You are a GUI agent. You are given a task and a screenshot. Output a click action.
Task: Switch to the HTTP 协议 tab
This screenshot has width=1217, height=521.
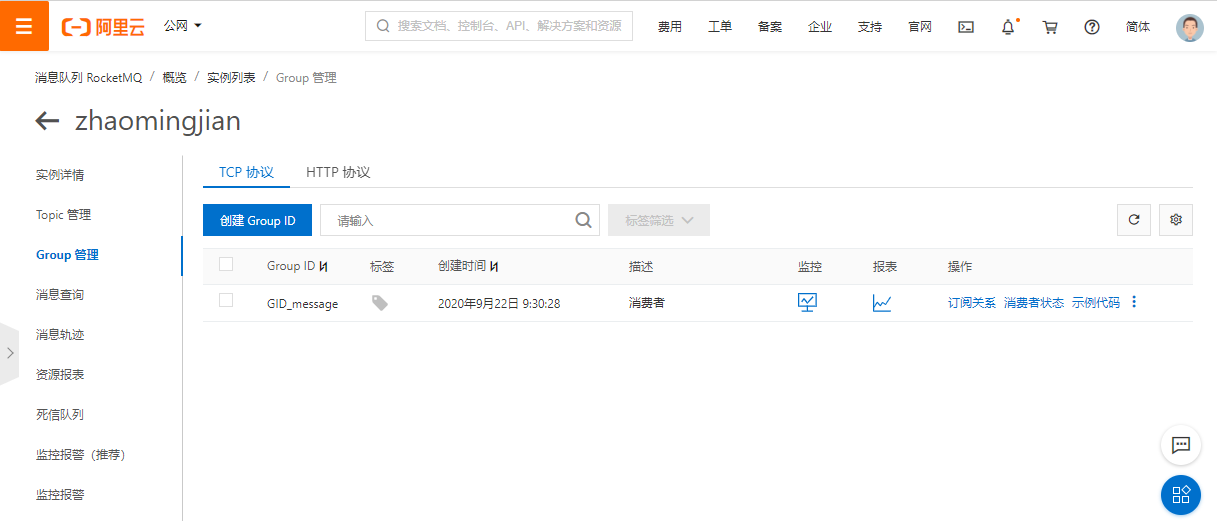pyautogui.click(x=338, y=172)
